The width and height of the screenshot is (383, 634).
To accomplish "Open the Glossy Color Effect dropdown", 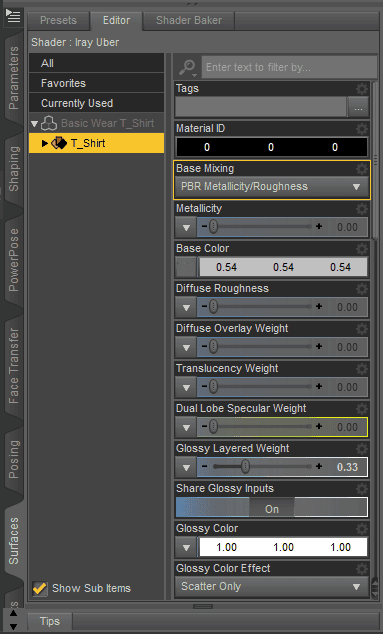I will 272,587.
